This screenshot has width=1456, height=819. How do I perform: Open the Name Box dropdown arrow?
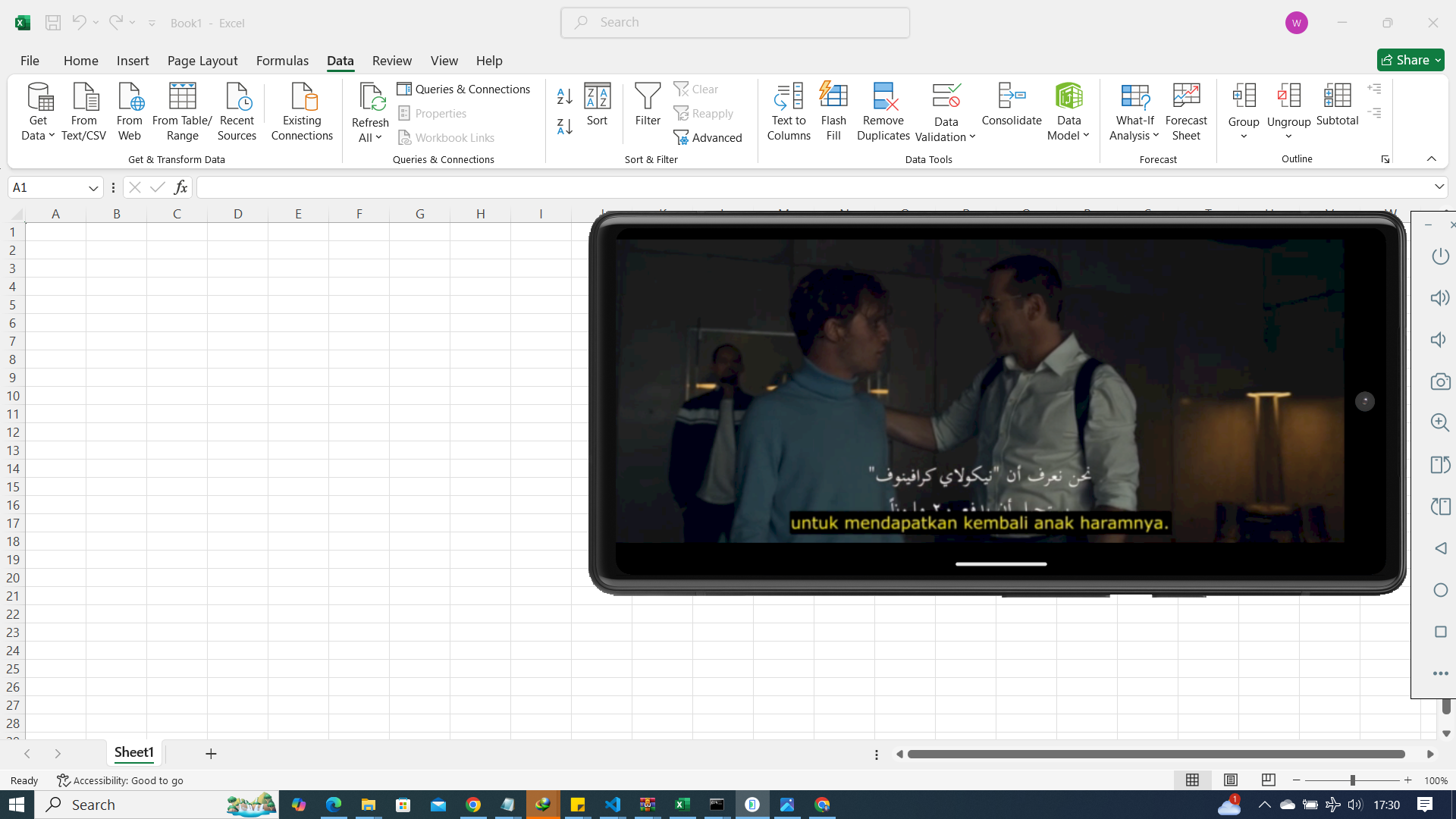tap(93, 187)
